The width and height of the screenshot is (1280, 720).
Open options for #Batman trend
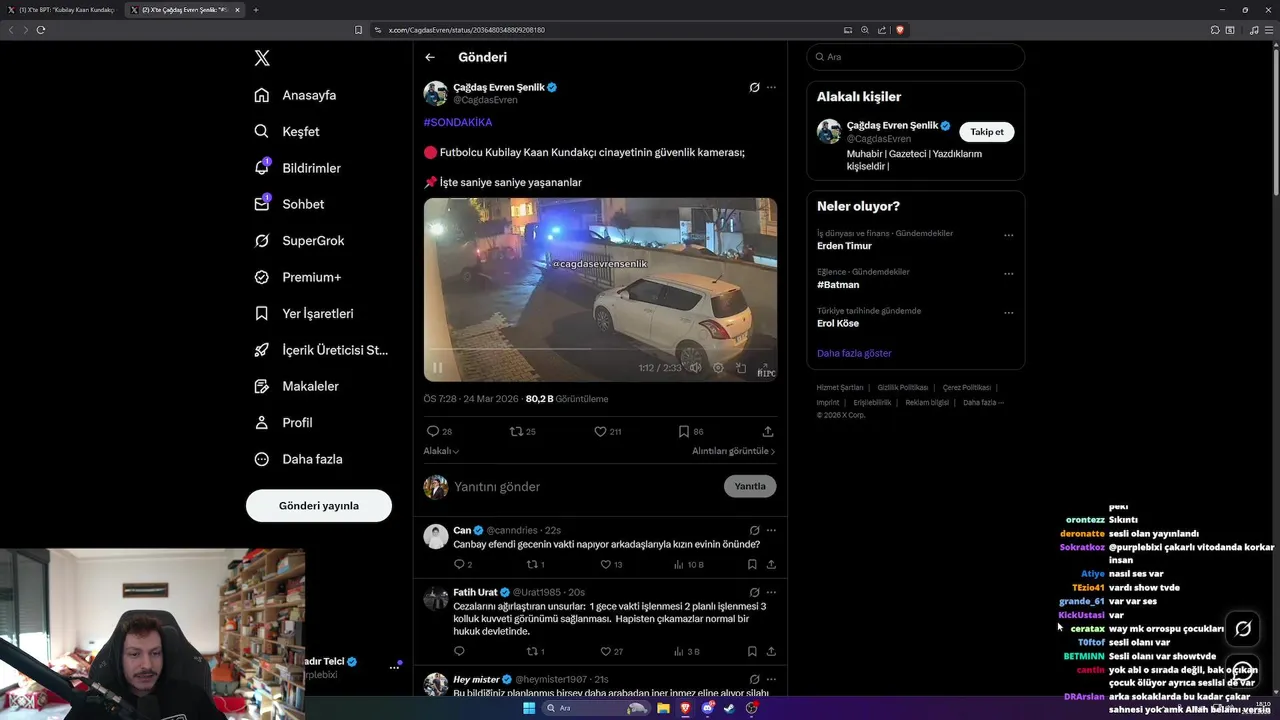pyautogui.click(x=1008, y=273)
